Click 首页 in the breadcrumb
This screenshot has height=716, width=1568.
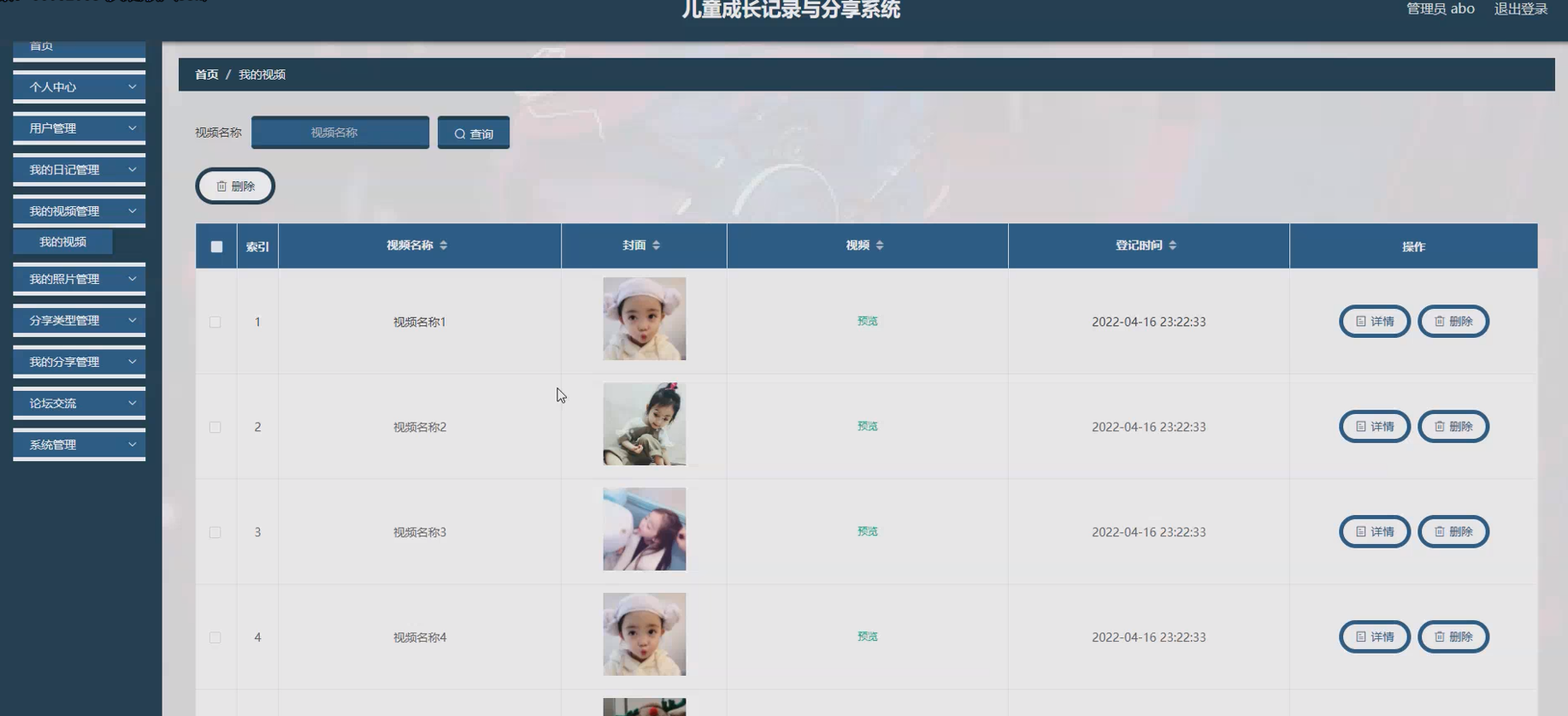point(207,75)
